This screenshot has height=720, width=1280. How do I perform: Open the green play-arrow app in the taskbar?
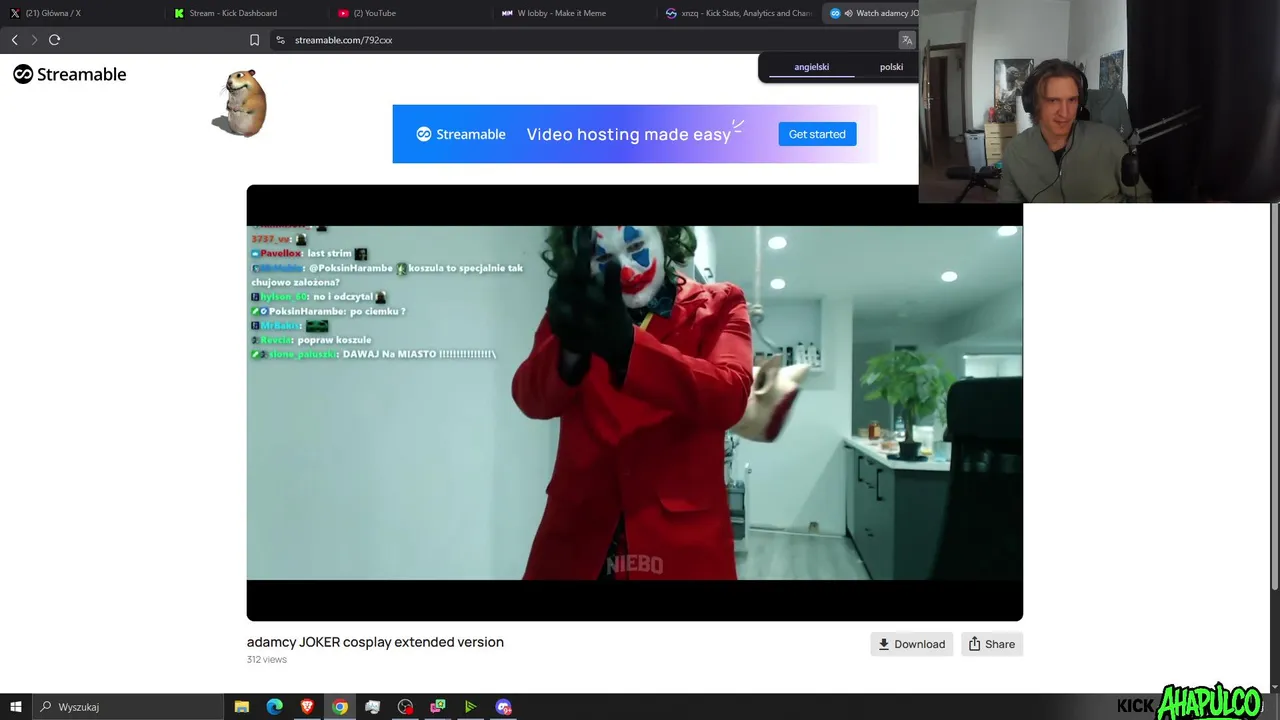[x=470, y=707]
